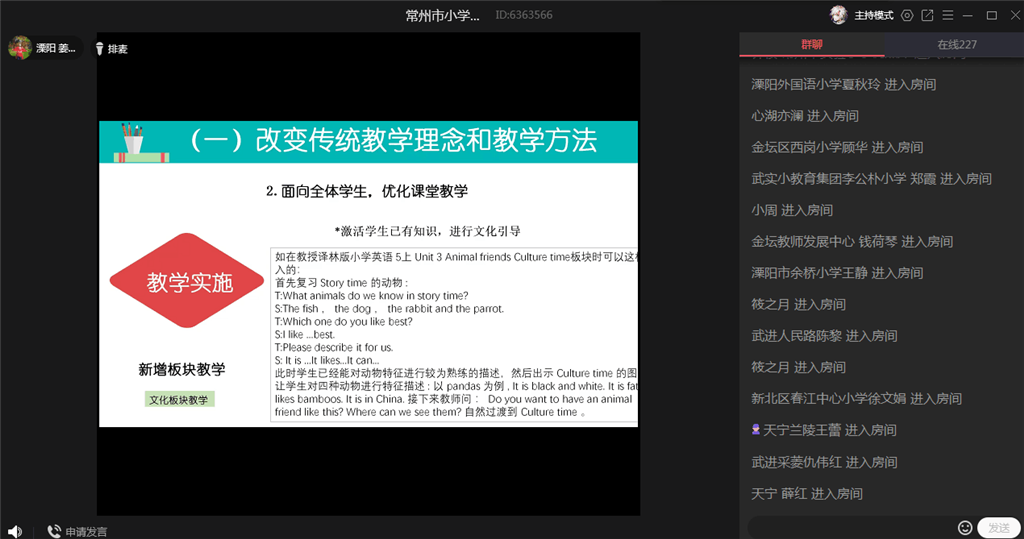Click chat entry 金坛区西岗小学顾华
This screenshot has width=1024, height=539.
click(x=837, y=147)
